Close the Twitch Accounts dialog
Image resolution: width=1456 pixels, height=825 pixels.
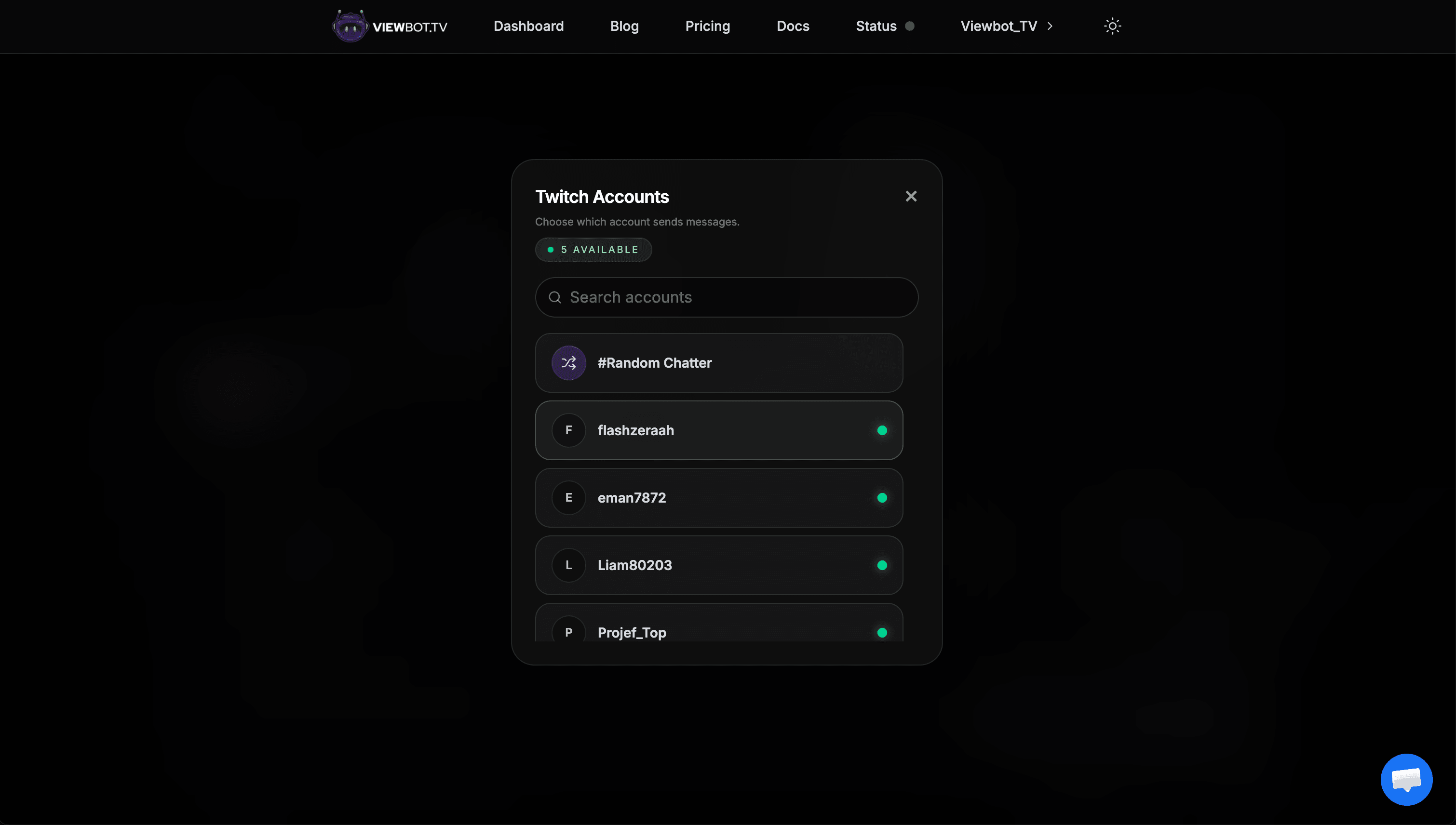click(x=911, y=196)
